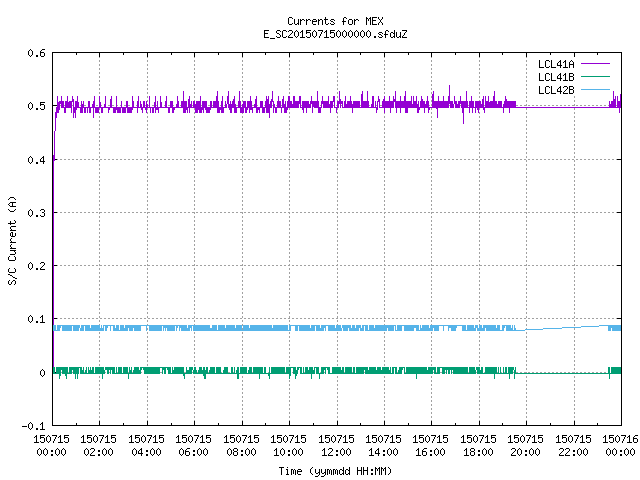Click the green legend line sample for LCL41B

[595, 76]
